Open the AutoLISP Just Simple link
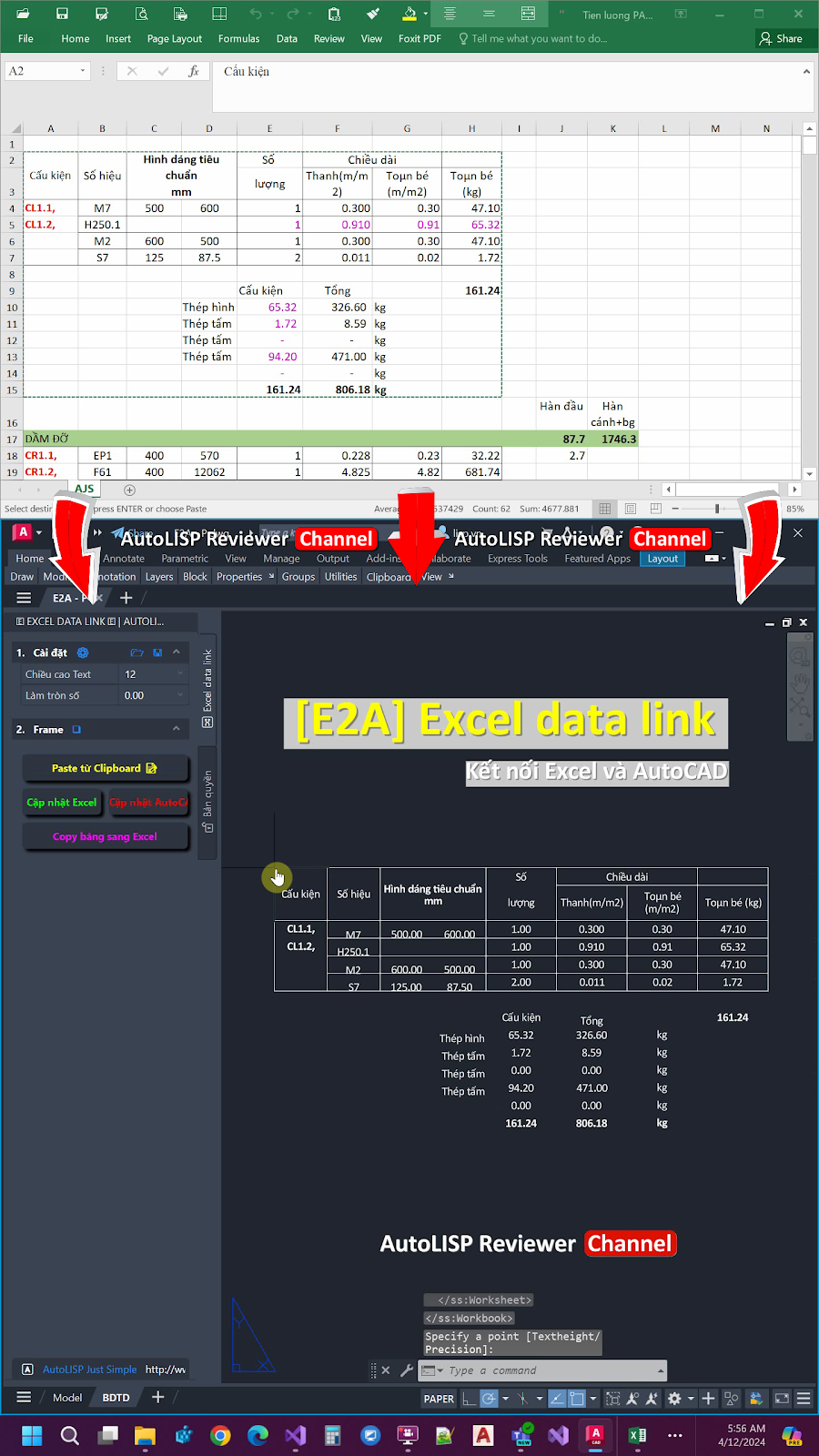819x1456 pixels. [x=89, y=1370]
